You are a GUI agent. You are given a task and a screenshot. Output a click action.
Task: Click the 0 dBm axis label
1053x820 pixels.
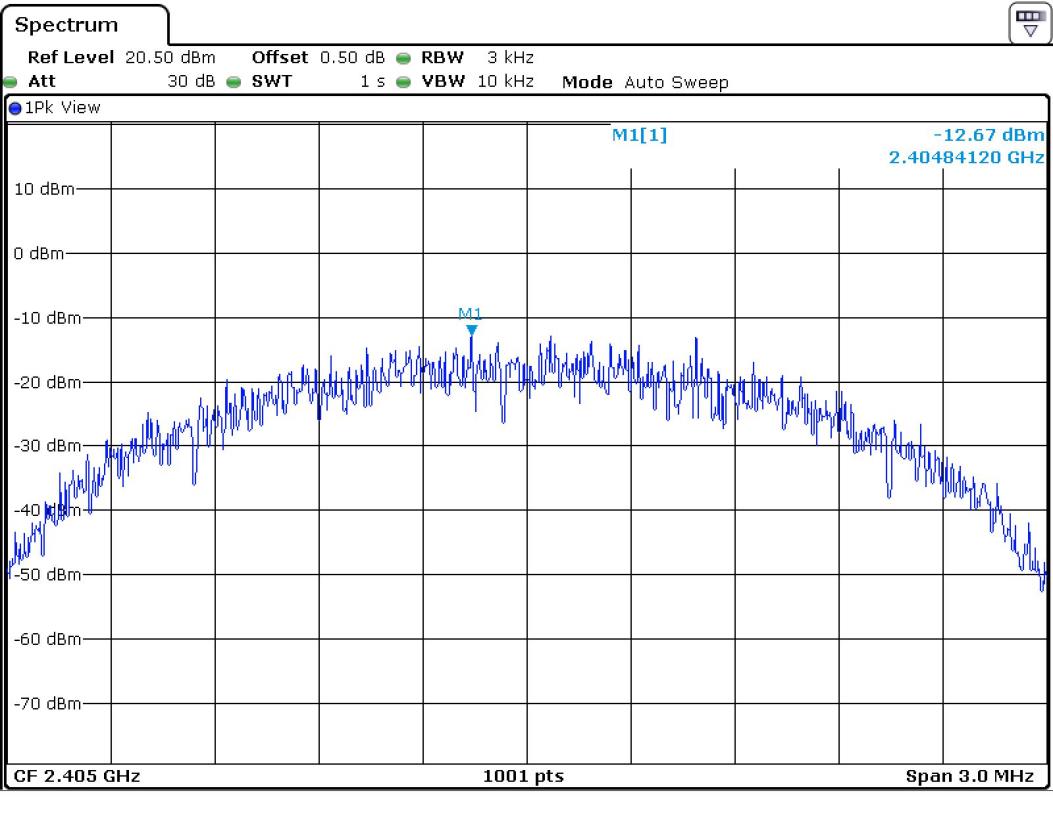click(x=39, y=253)
